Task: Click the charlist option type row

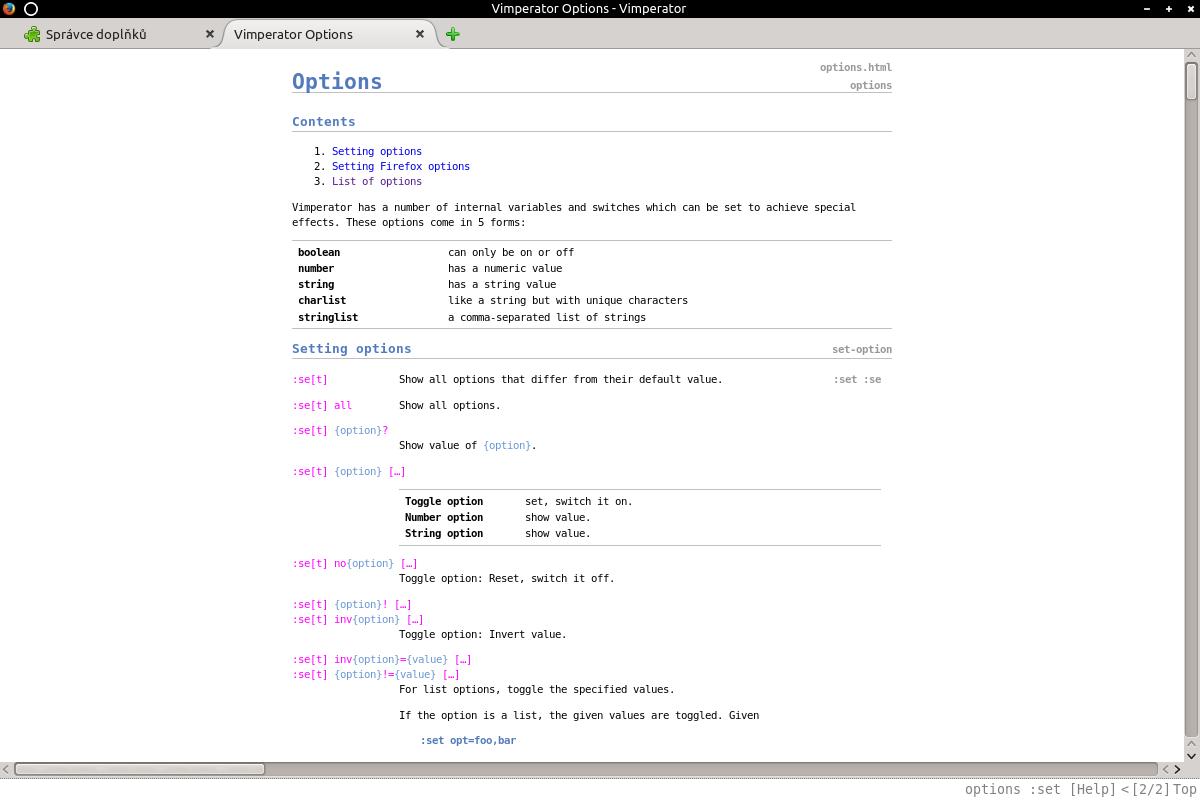Action: pos(592,301)
